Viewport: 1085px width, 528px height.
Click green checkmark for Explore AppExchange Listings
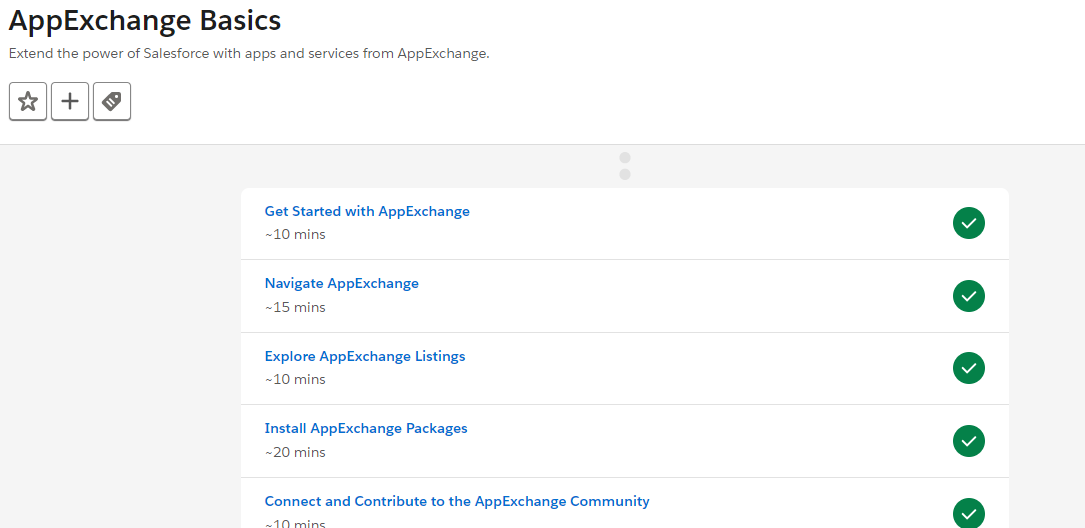pyautogui.click(x=969, y=368)
